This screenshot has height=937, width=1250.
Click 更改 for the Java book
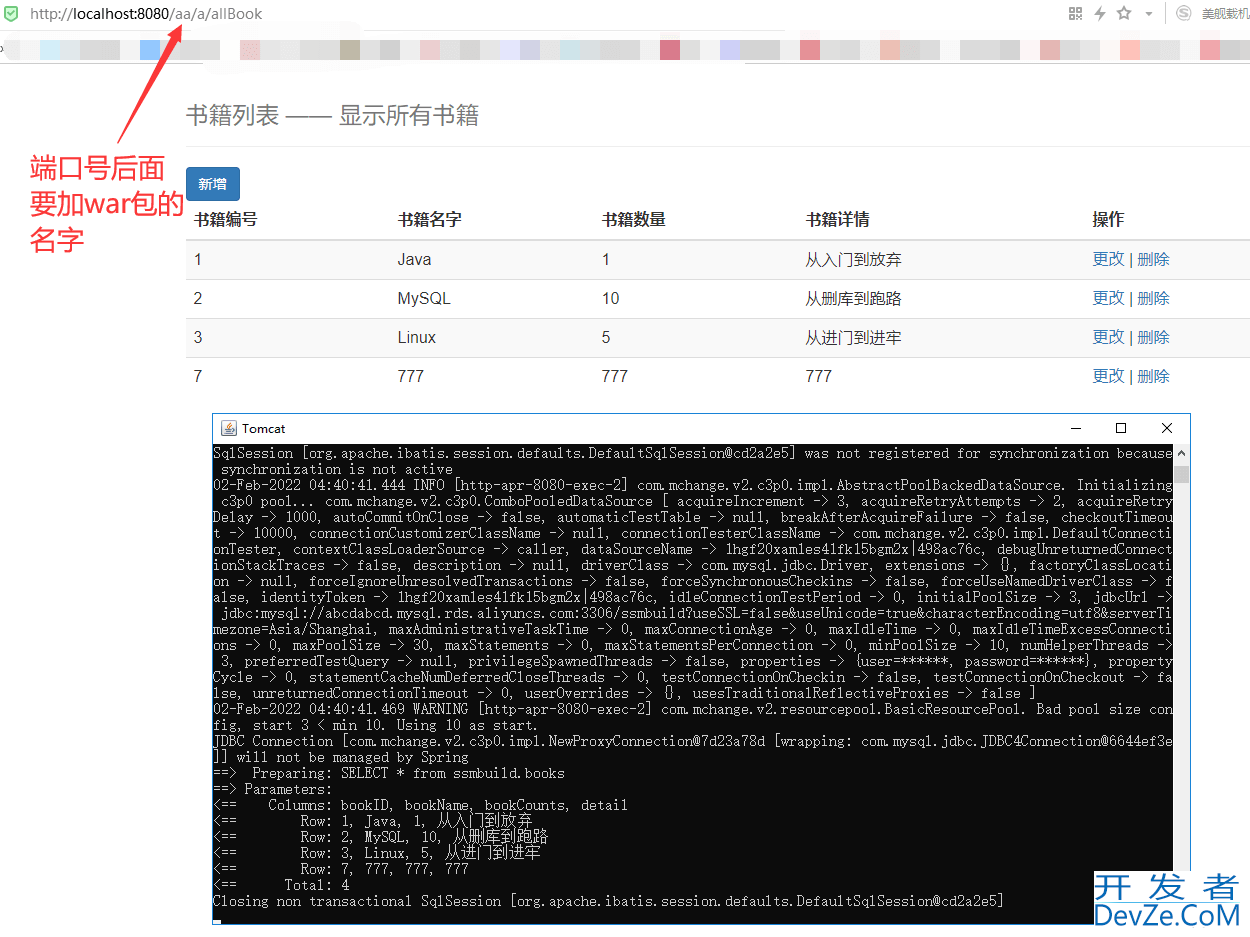pos(1108,259)
